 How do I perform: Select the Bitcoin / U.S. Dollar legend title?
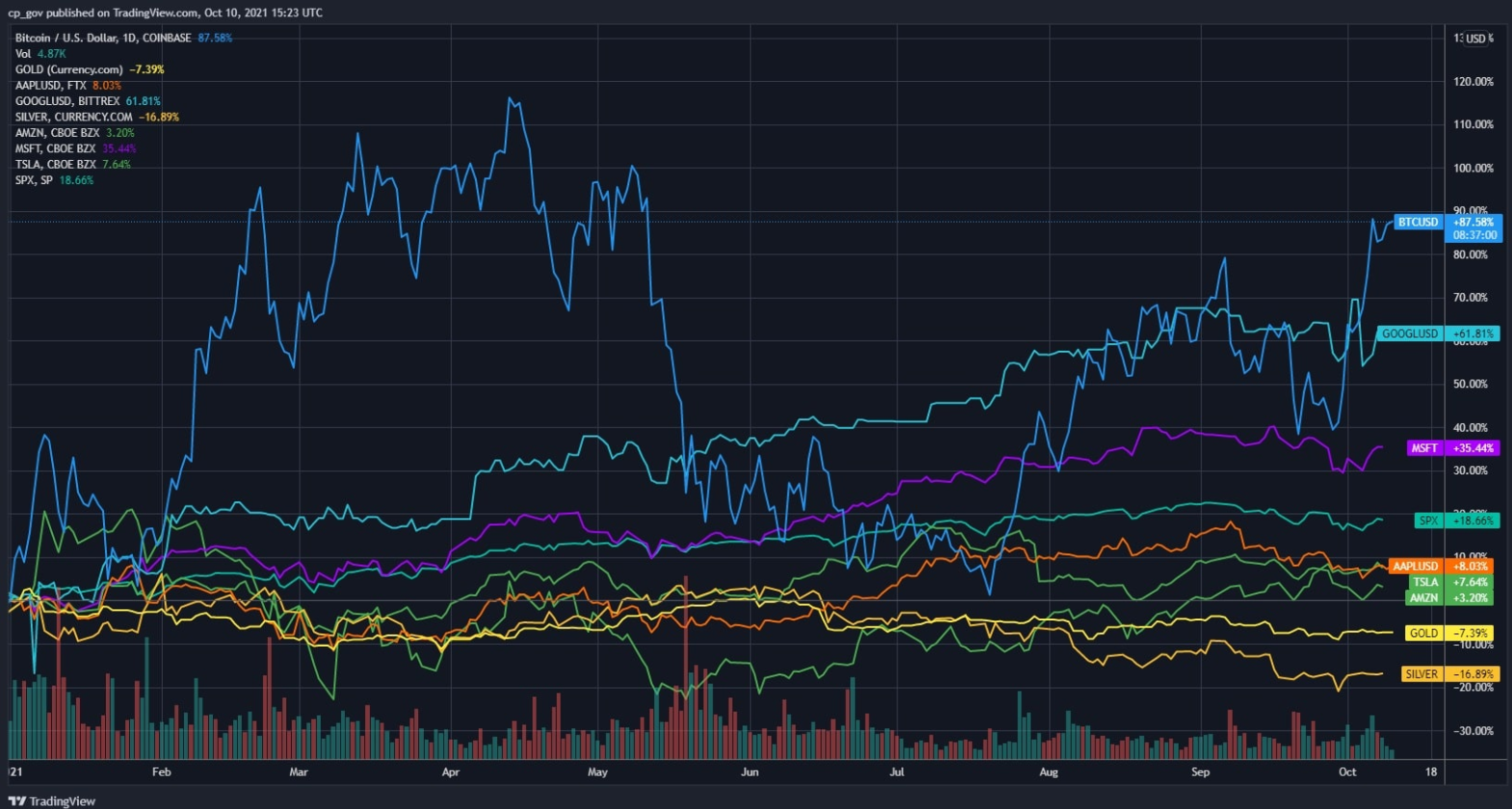pyautogui.click(x=103, y=38)
